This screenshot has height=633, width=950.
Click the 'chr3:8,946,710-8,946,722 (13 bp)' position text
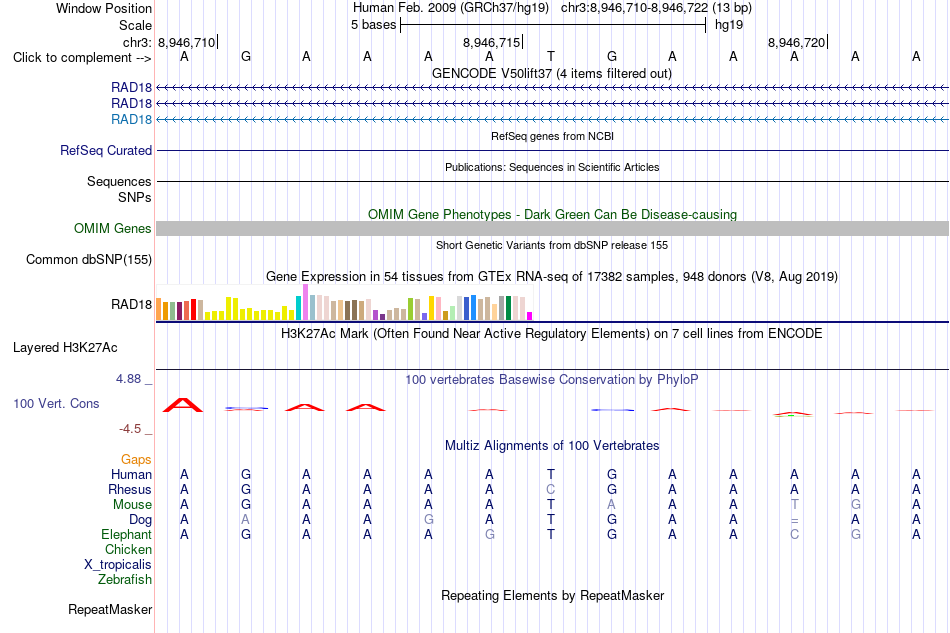pyautogui.click(x=656, y=8)
